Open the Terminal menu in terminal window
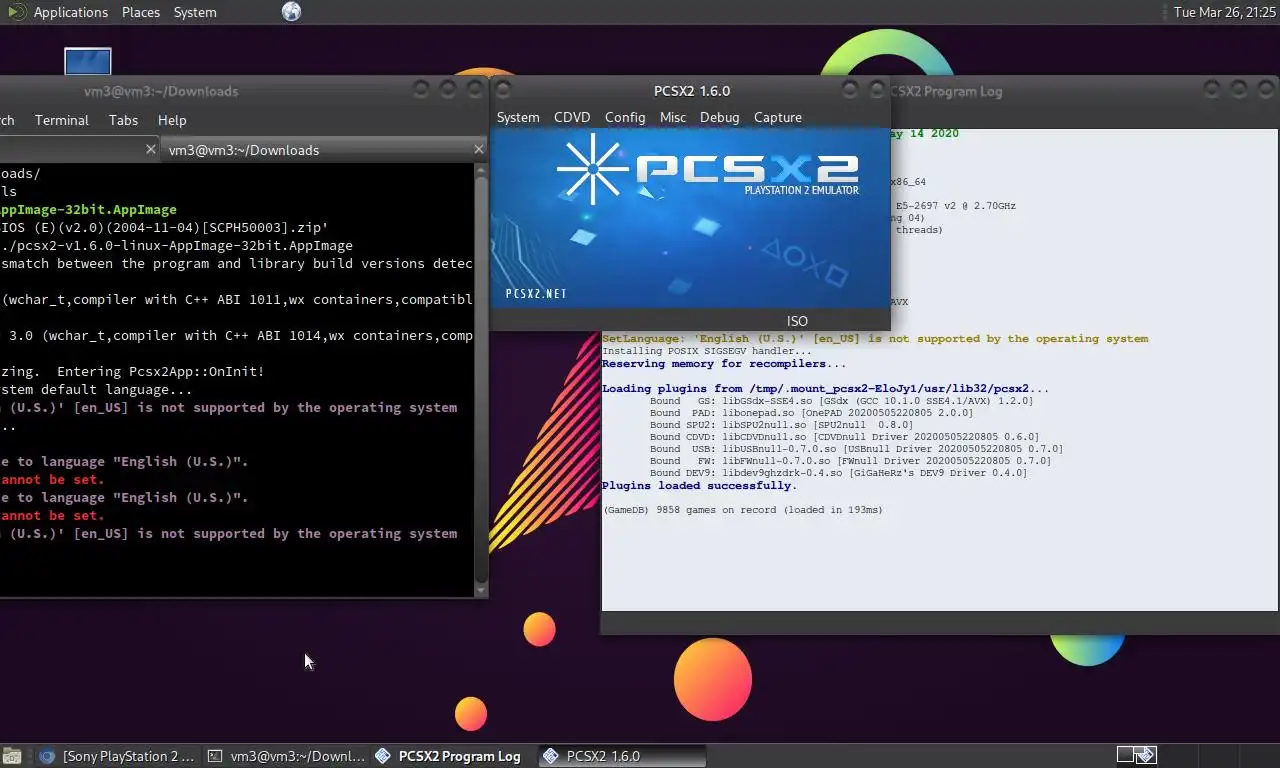1280x768 pixels. tap(62, 120)
